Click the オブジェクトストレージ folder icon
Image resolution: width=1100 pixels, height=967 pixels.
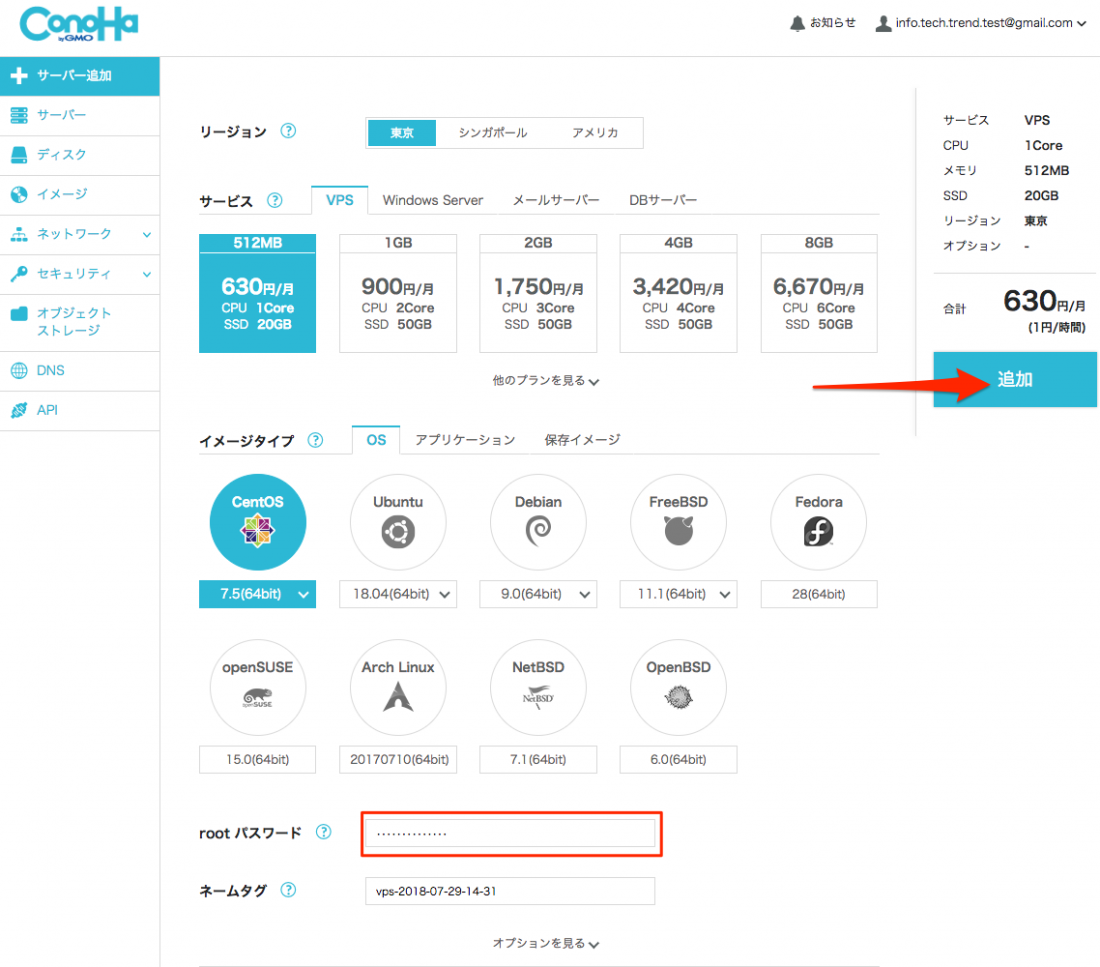click(x=19, y=313)
